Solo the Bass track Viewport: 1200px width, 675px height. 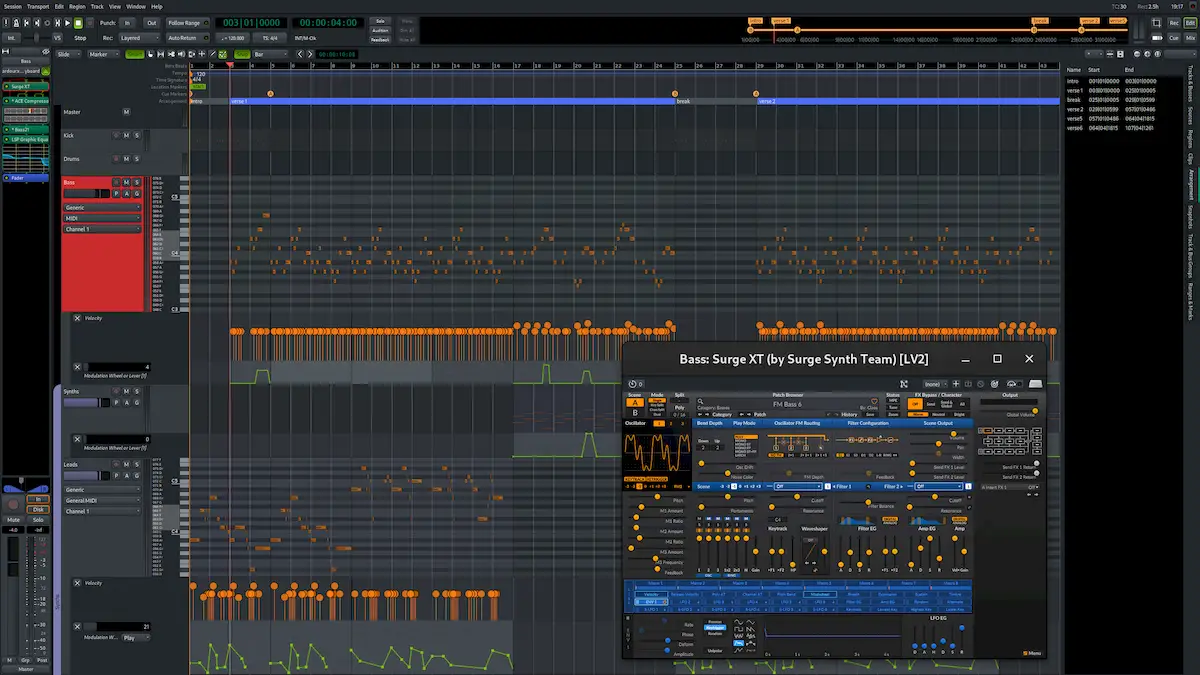tap(135, 183)
